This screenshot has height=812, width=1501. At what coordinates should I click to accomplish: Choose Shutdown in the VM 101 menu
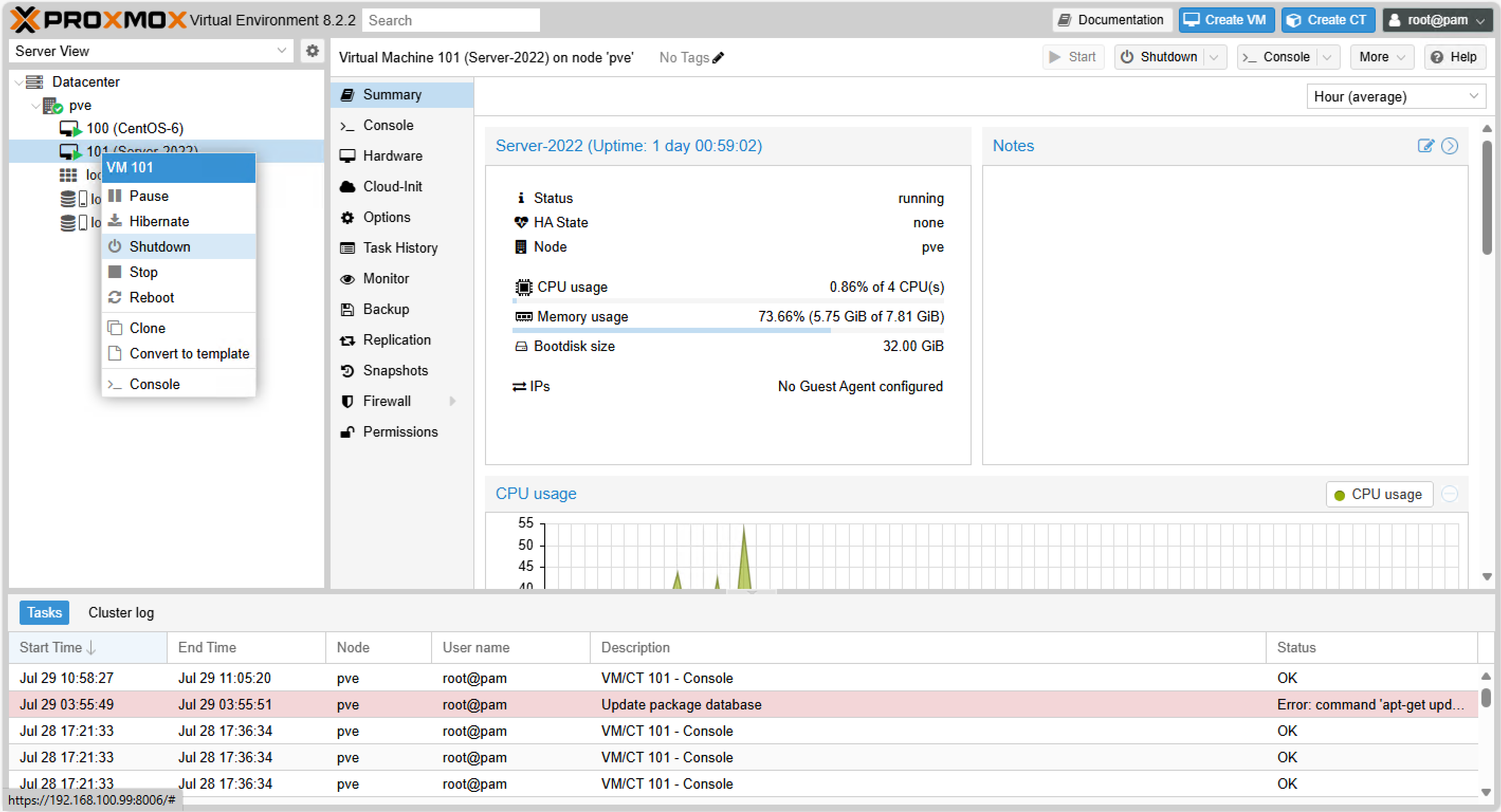(x=178, y=246)
